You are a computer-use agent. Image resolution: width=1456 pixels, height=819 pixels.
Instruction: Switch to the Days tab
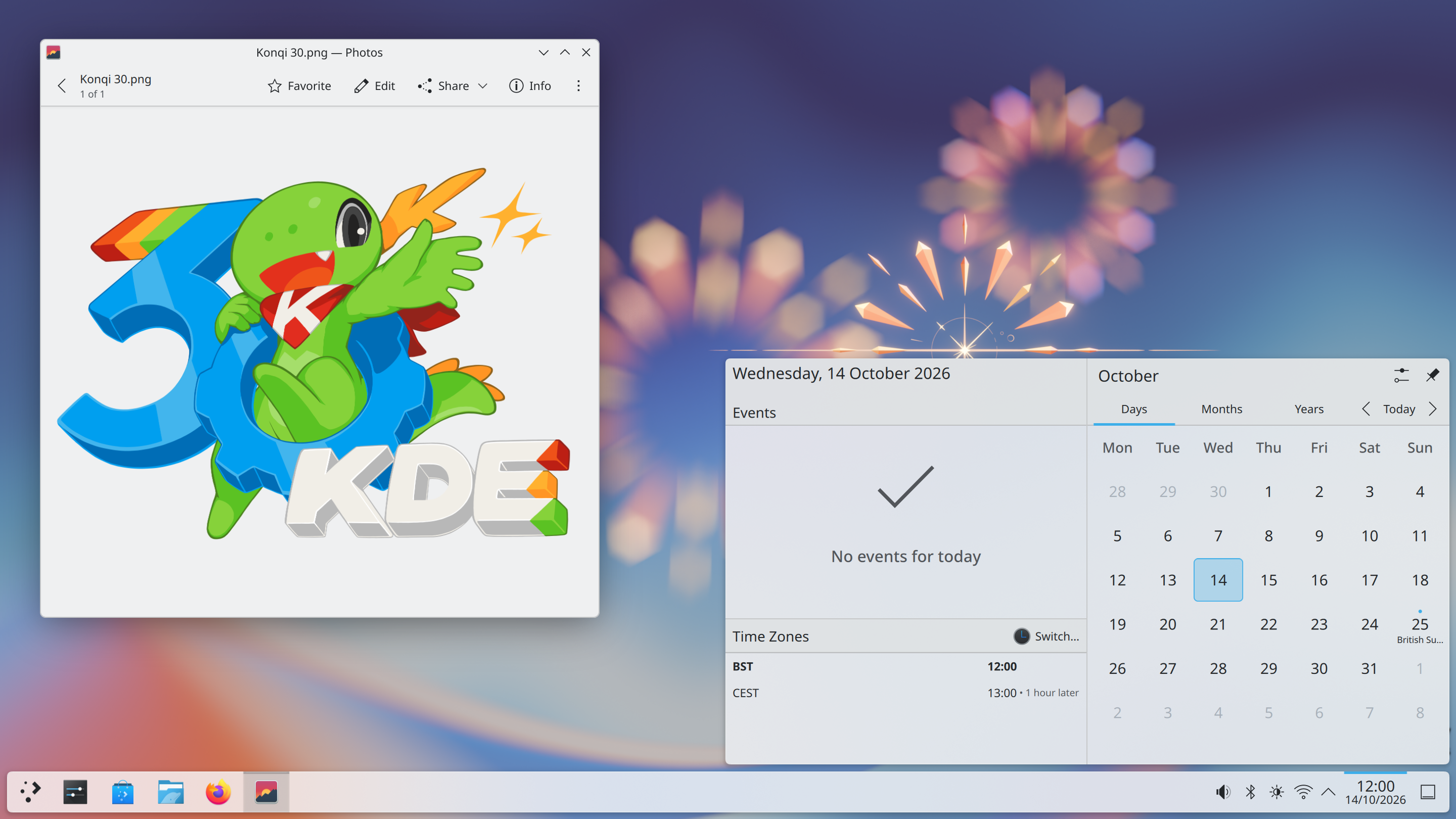pos(1134,408)
